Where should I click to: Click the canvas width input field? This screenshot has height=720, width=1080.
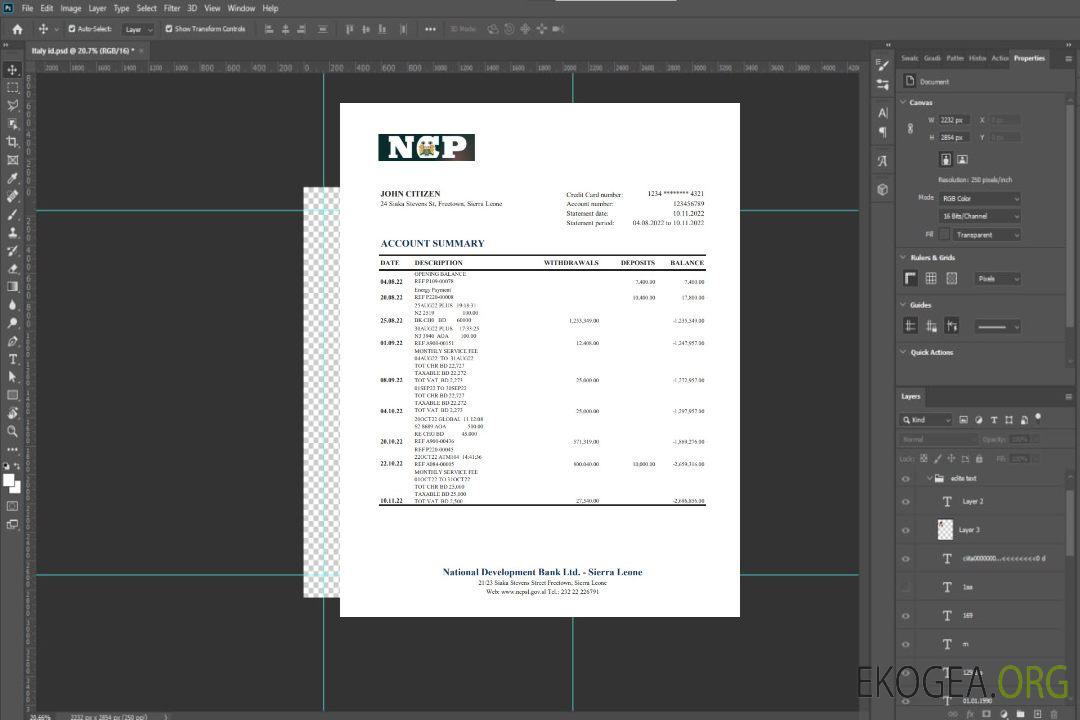954,120
